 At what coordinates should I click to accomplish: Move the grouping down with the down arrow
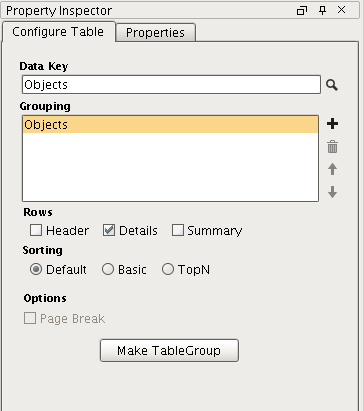(x=332, y=192)
